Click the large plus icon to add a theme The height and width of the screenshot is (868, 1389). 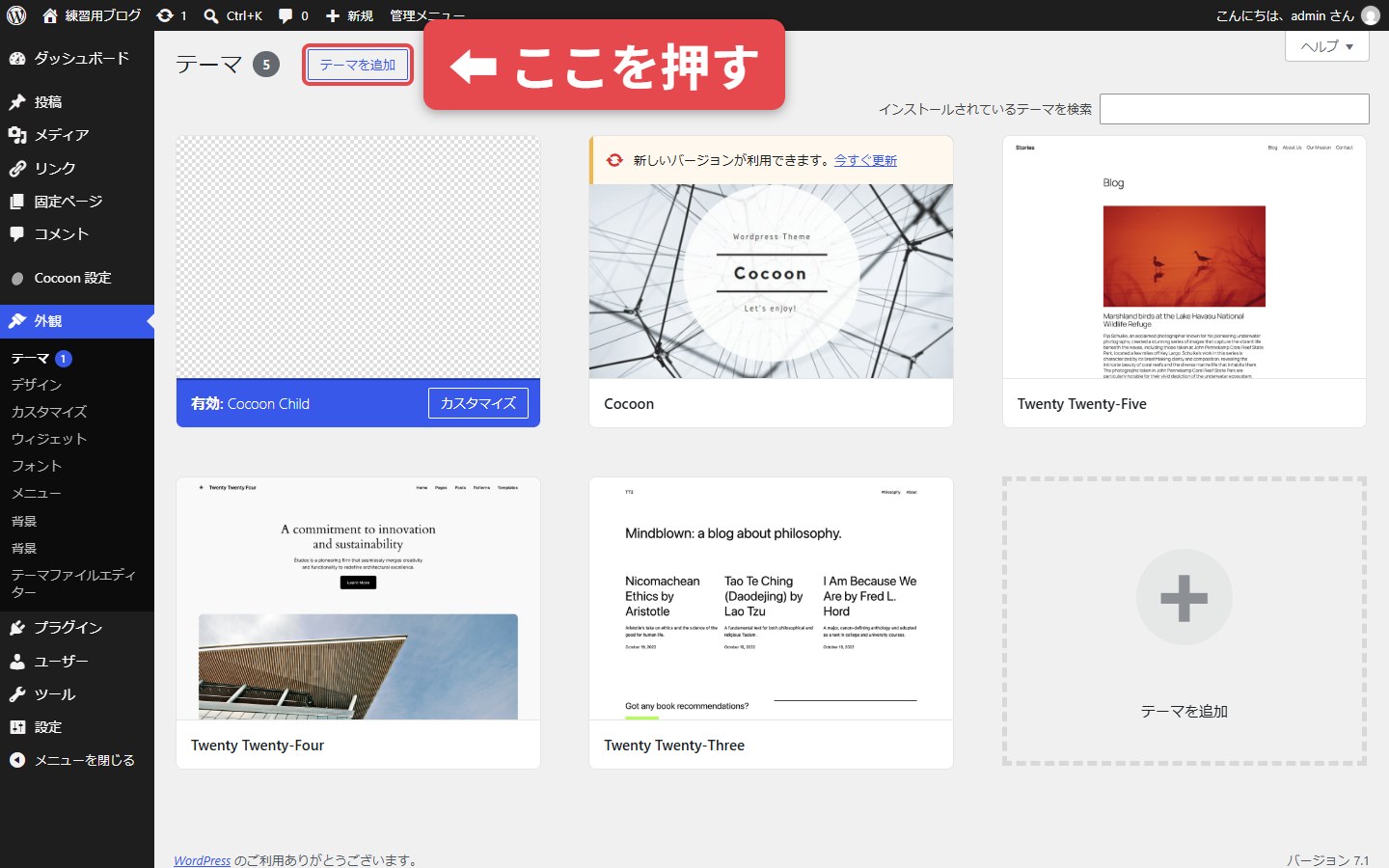[1184, 598]
